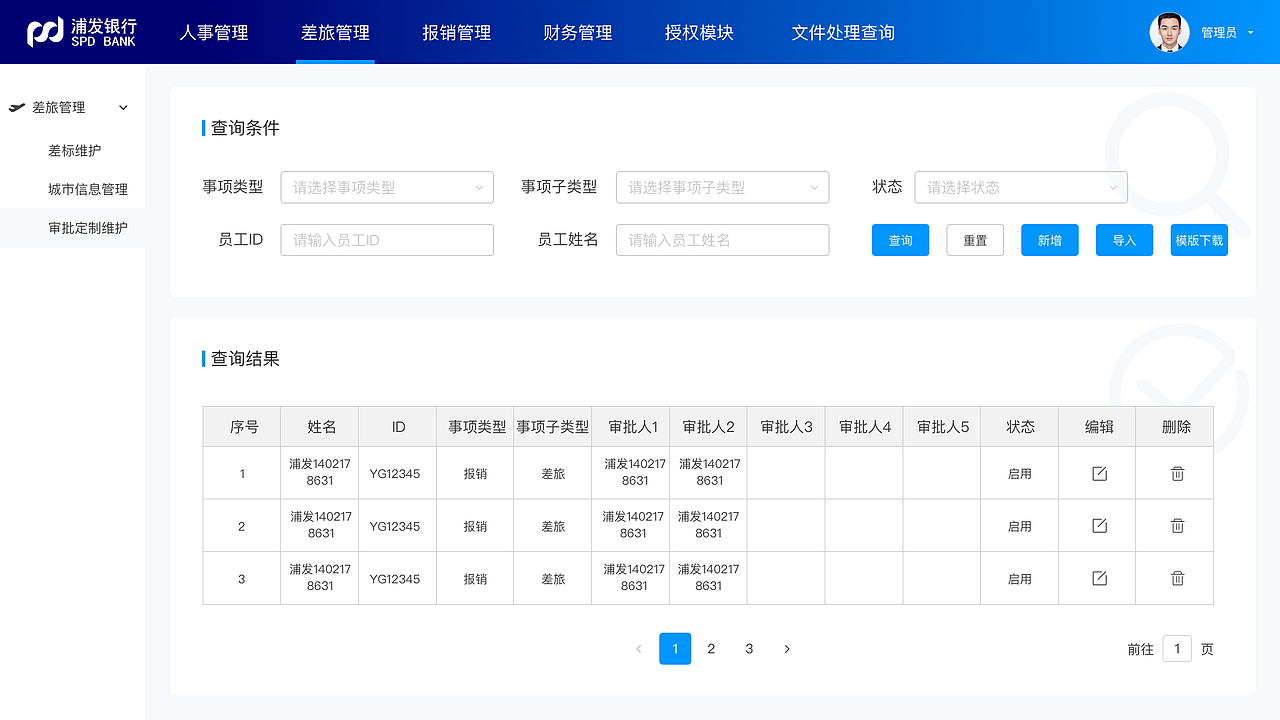Delete the record in row 1

pyautogui.click(x=1177, y=473)
